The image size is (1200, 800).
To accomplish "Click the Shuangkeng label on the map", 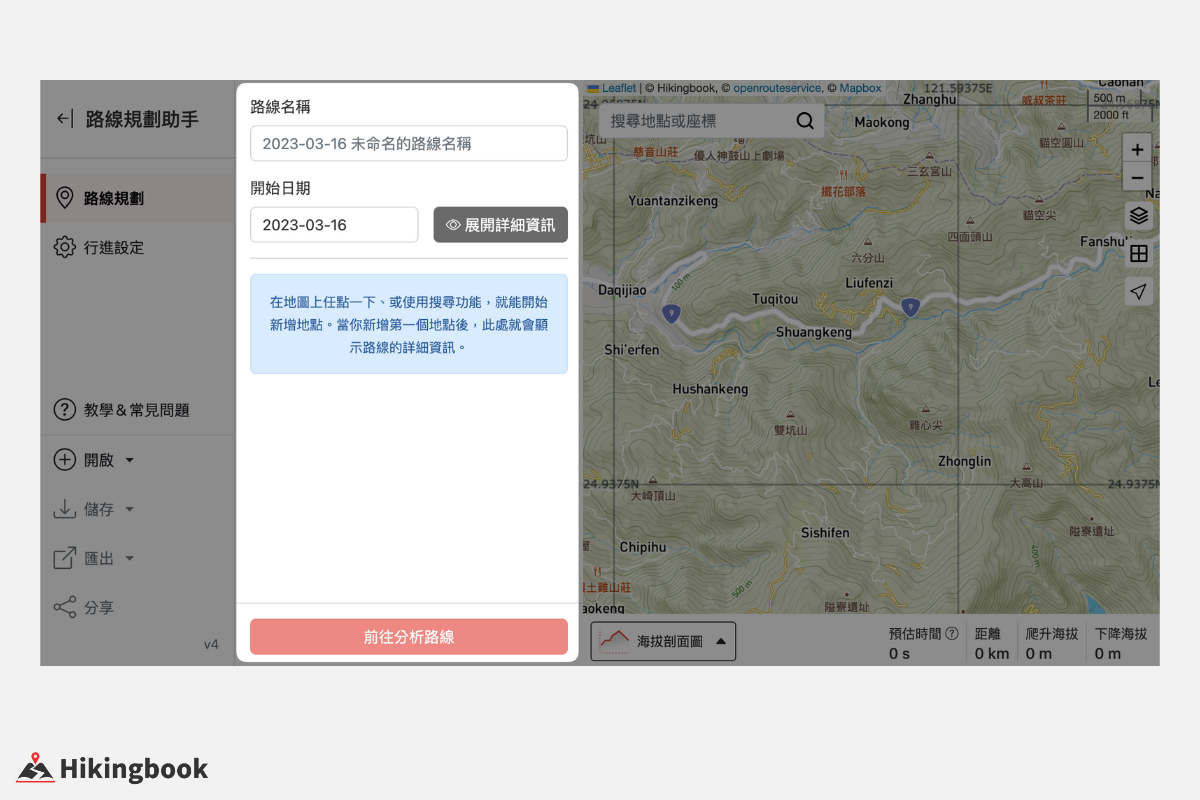I will (814, 332).
